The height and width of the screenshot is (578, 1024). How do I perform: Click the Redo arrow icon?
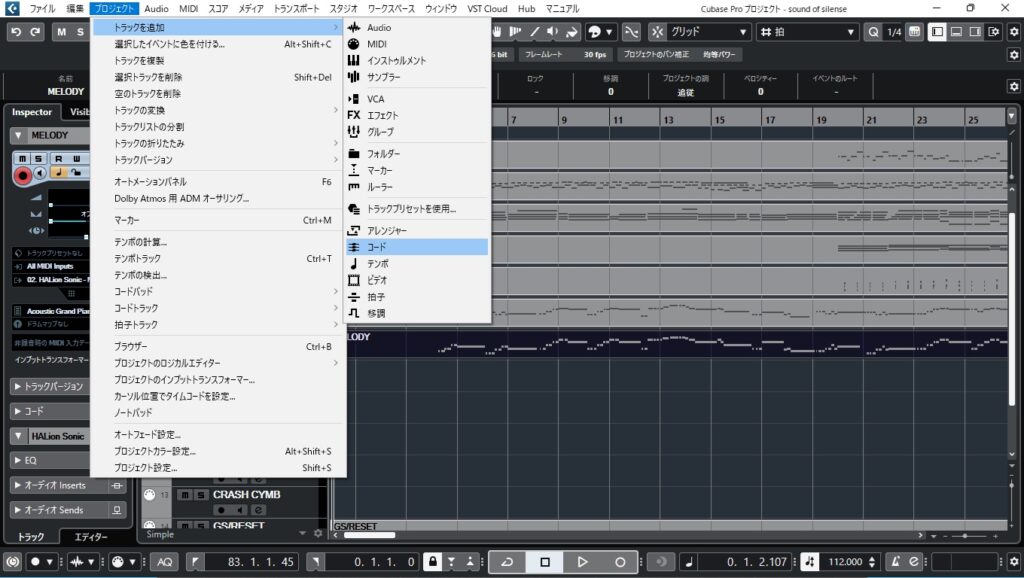tap(37, 32)
